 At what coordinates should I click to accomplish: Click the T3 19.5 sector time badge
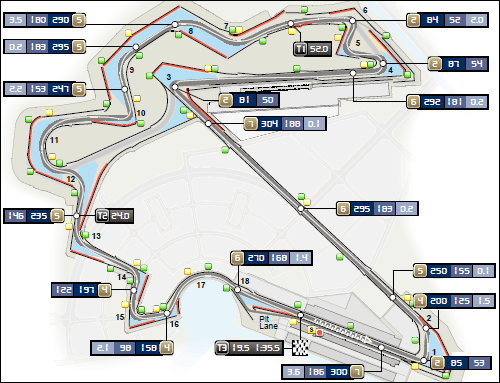point(249,348)
